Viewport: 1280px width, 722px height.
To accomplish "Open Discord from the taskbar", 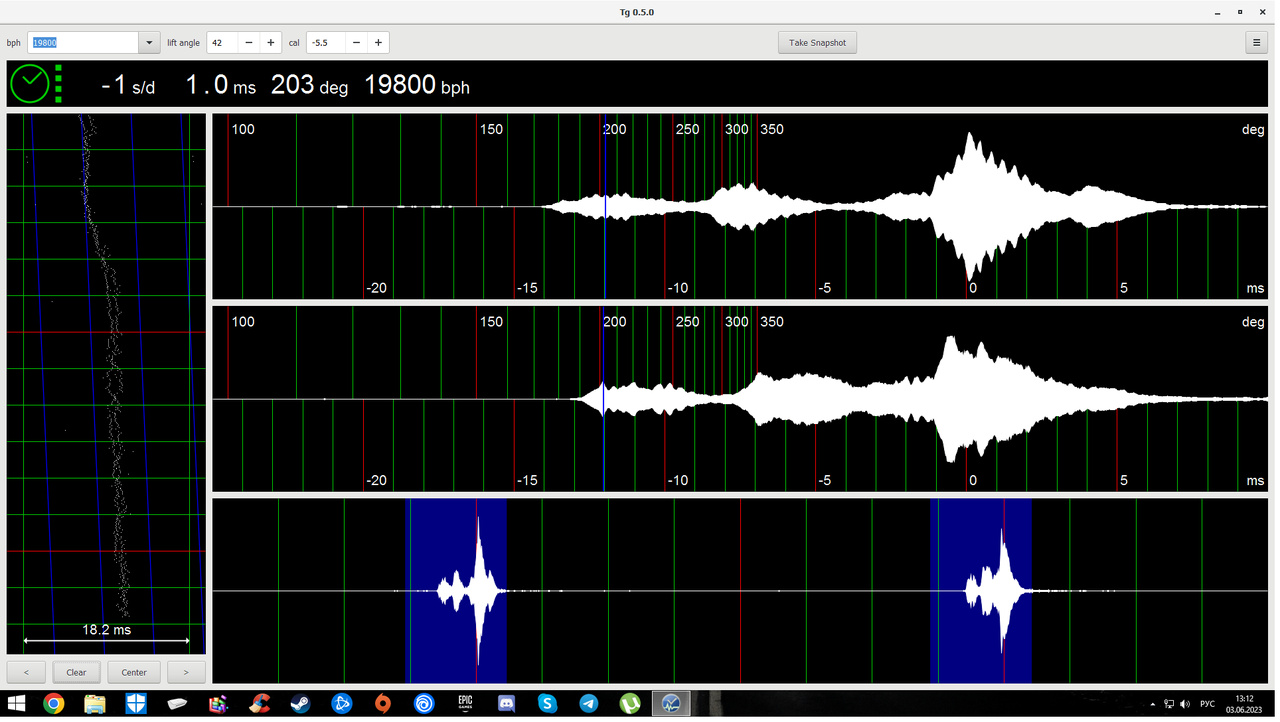I will pyautogui.click(x=506, y=705).
